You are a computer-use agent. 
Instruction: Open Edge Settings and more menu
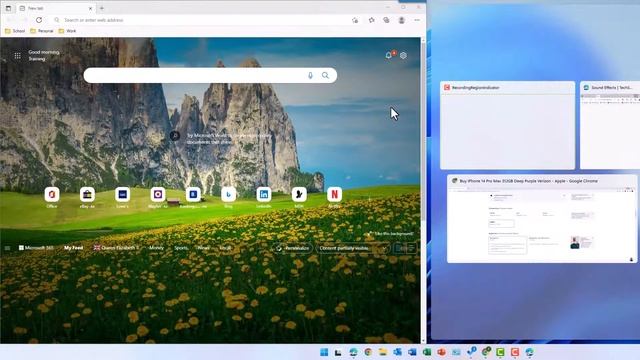pos(417,20)
